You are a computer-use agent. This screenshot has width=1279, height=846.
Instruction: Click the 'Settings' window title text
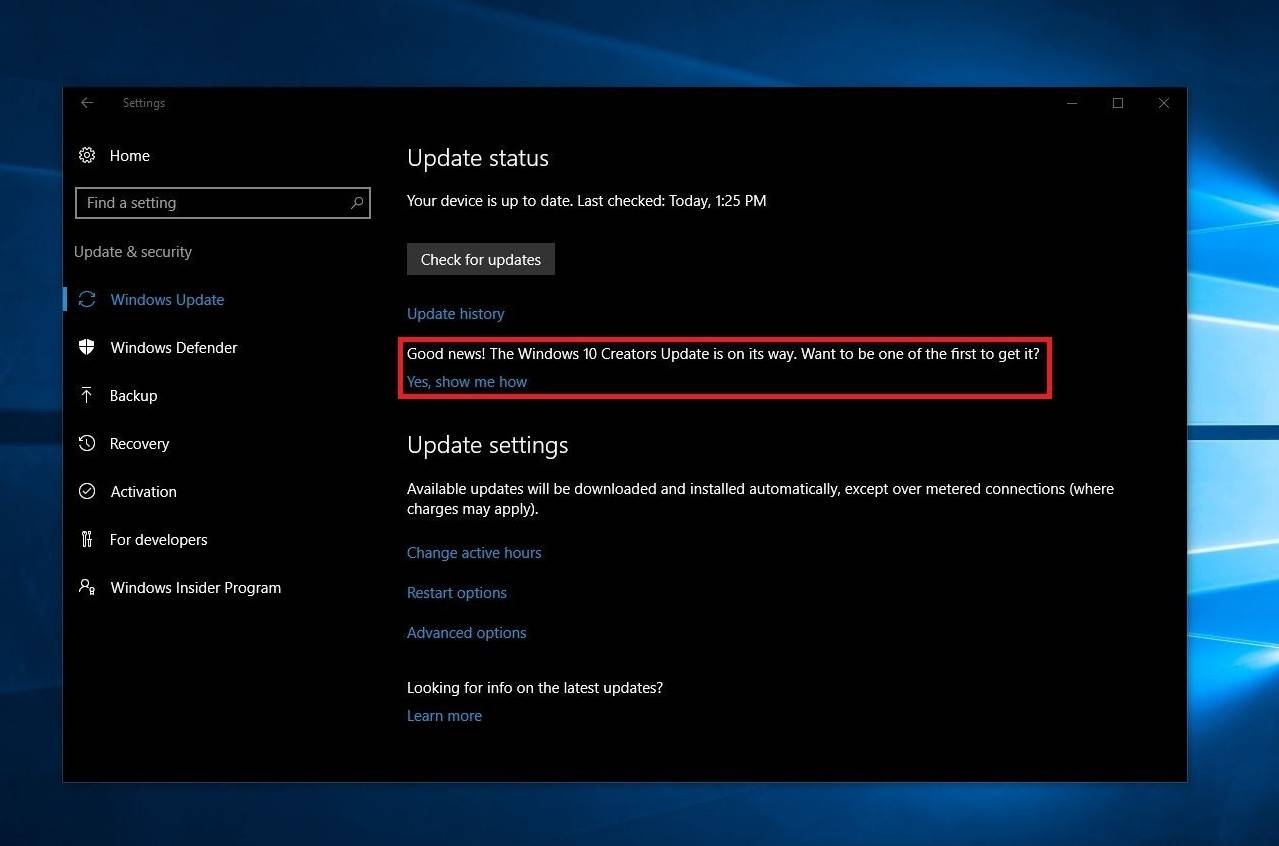coord(144,103)
